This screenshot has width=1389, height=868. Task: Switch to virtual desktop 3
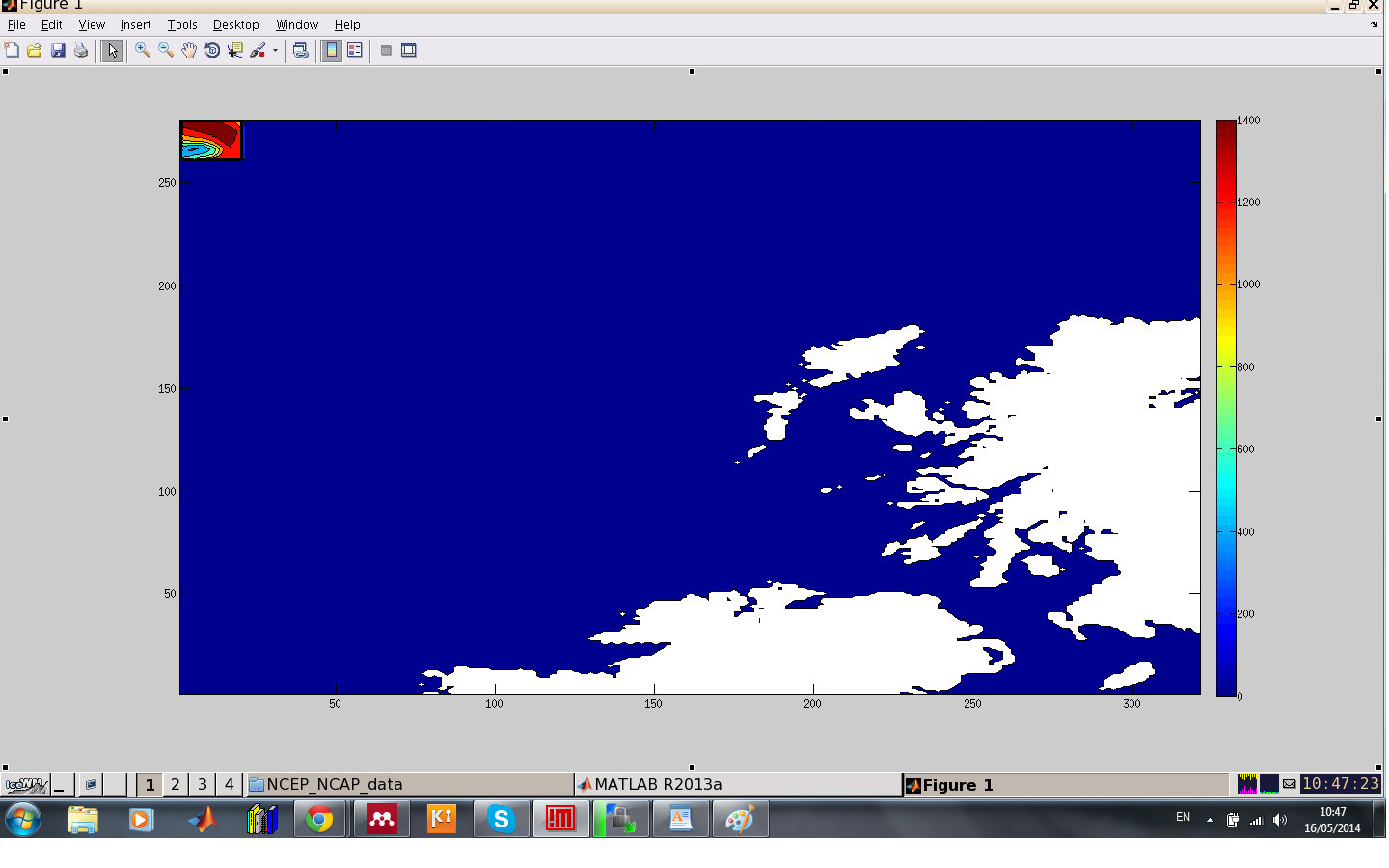point(203,785)
